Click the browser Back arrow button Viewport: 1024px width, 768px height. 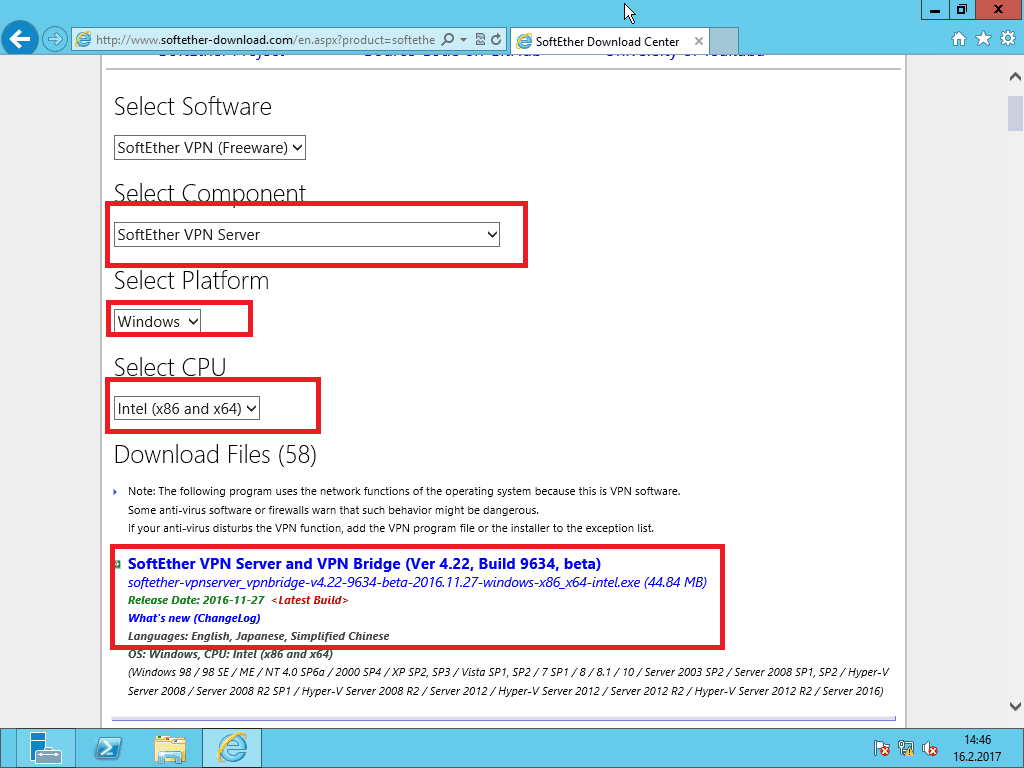20,40
